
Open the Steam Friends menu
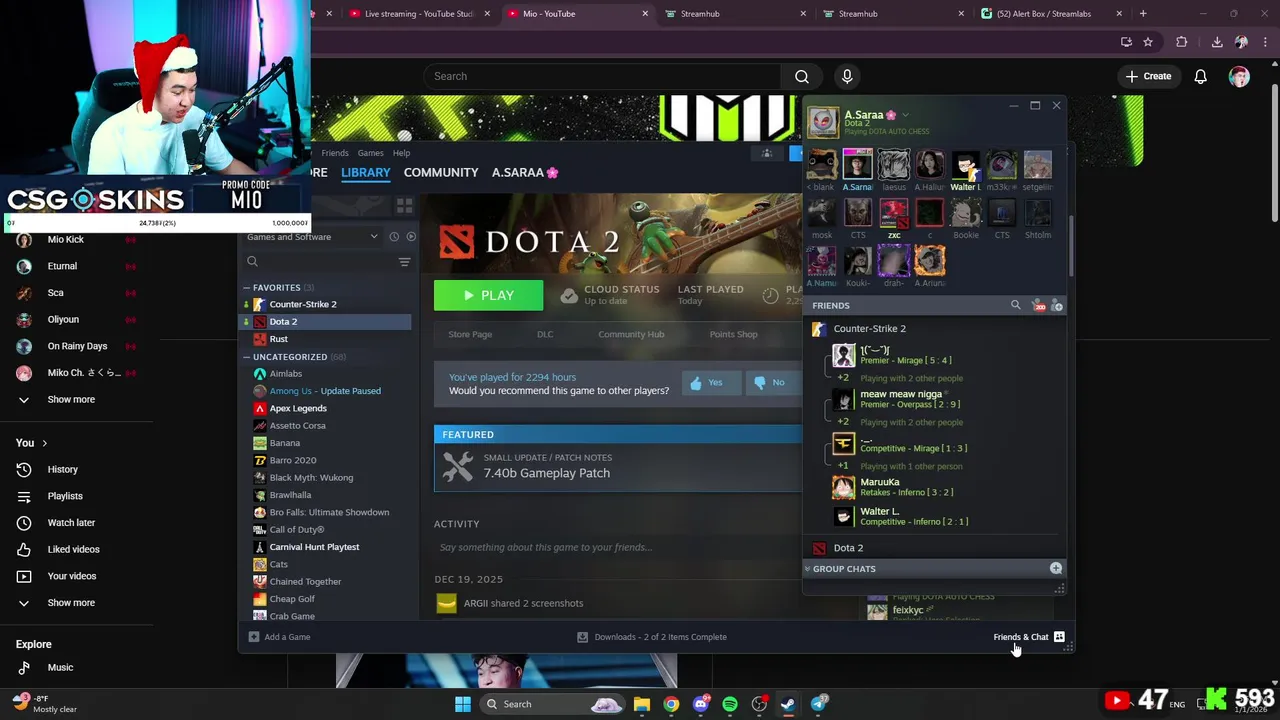coord(335,153)
